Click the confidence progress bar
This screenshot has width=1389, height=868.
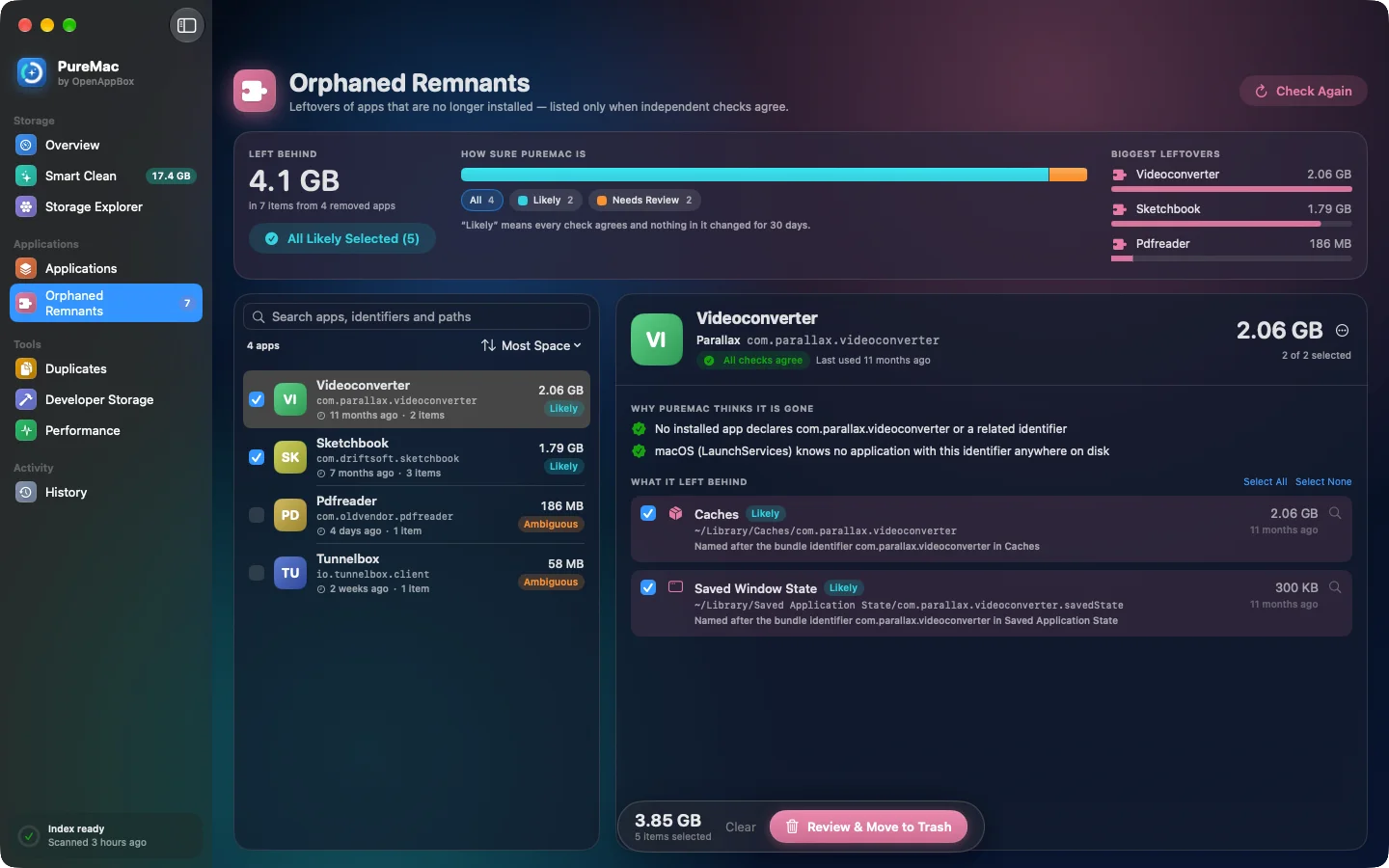[774, 175]
